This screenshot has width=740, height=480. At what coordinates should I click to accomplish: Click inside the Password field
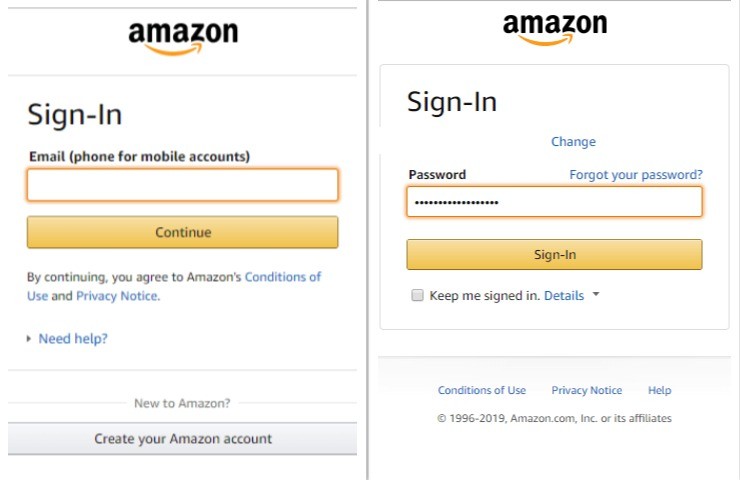[555, 202]
